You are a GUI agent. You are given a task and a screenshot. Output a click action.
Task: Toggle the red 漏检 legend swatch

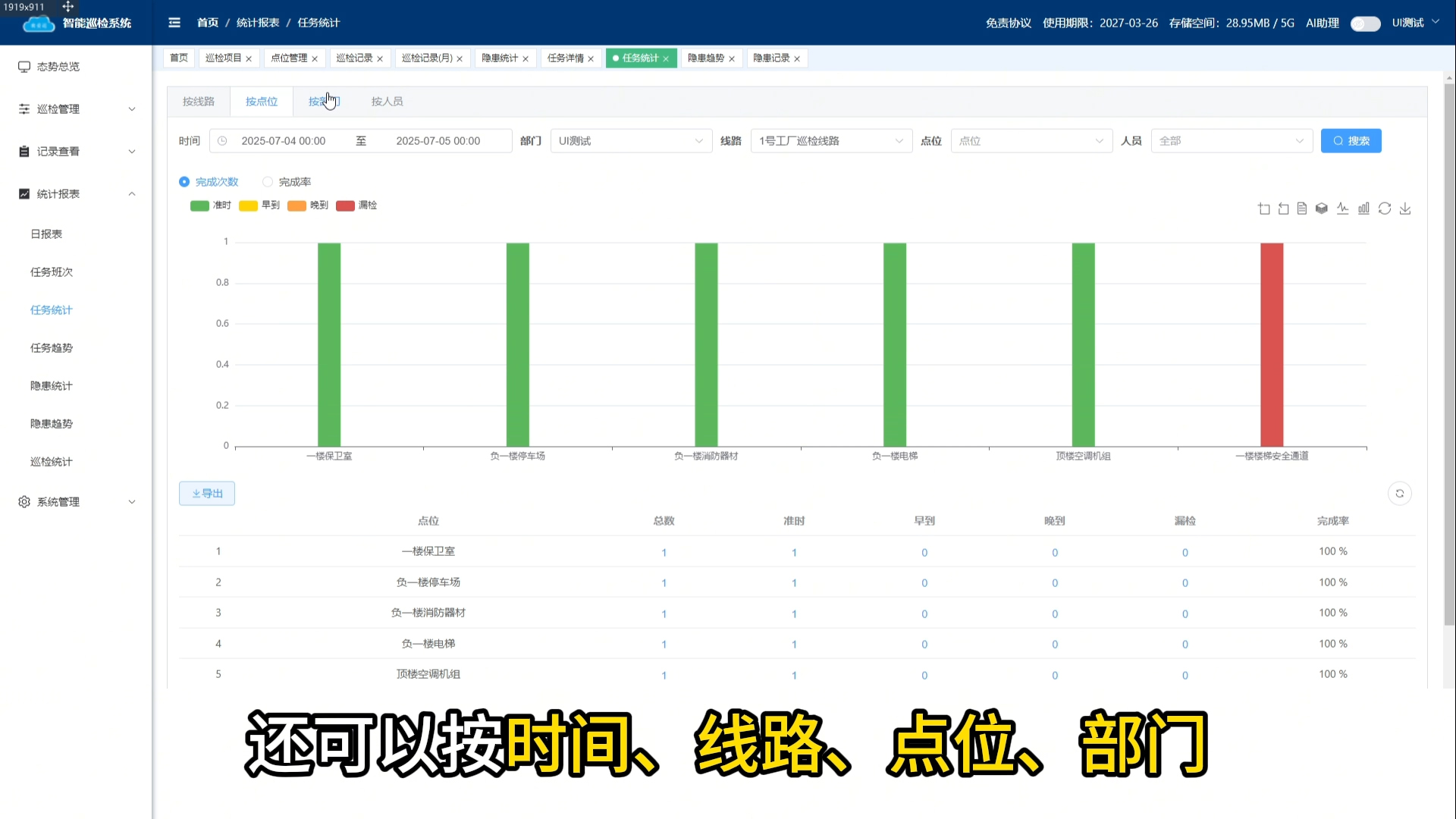(x=345, y=206)
